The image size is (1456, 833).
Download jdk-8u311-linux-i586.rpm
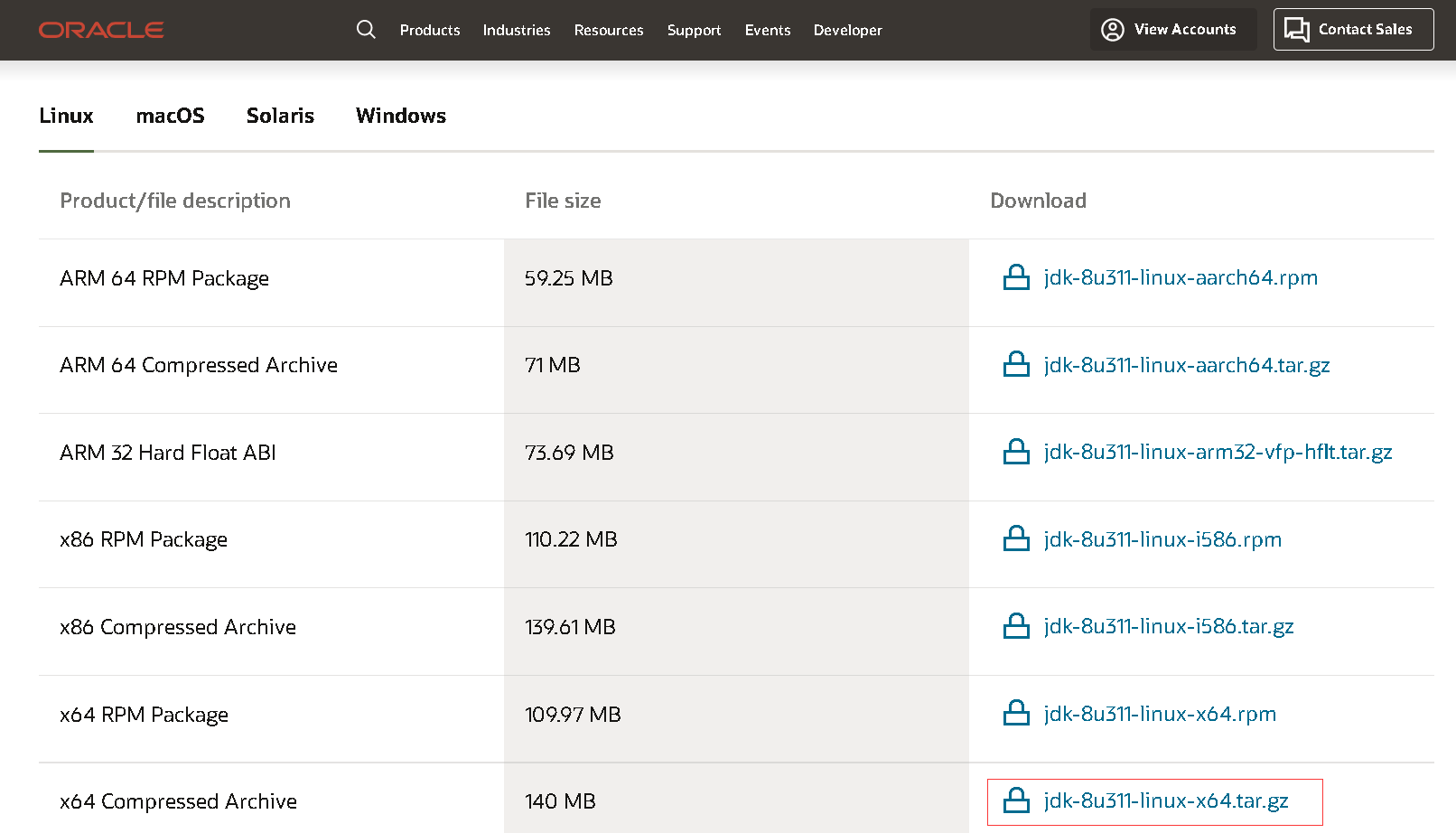click(1162, 539)
